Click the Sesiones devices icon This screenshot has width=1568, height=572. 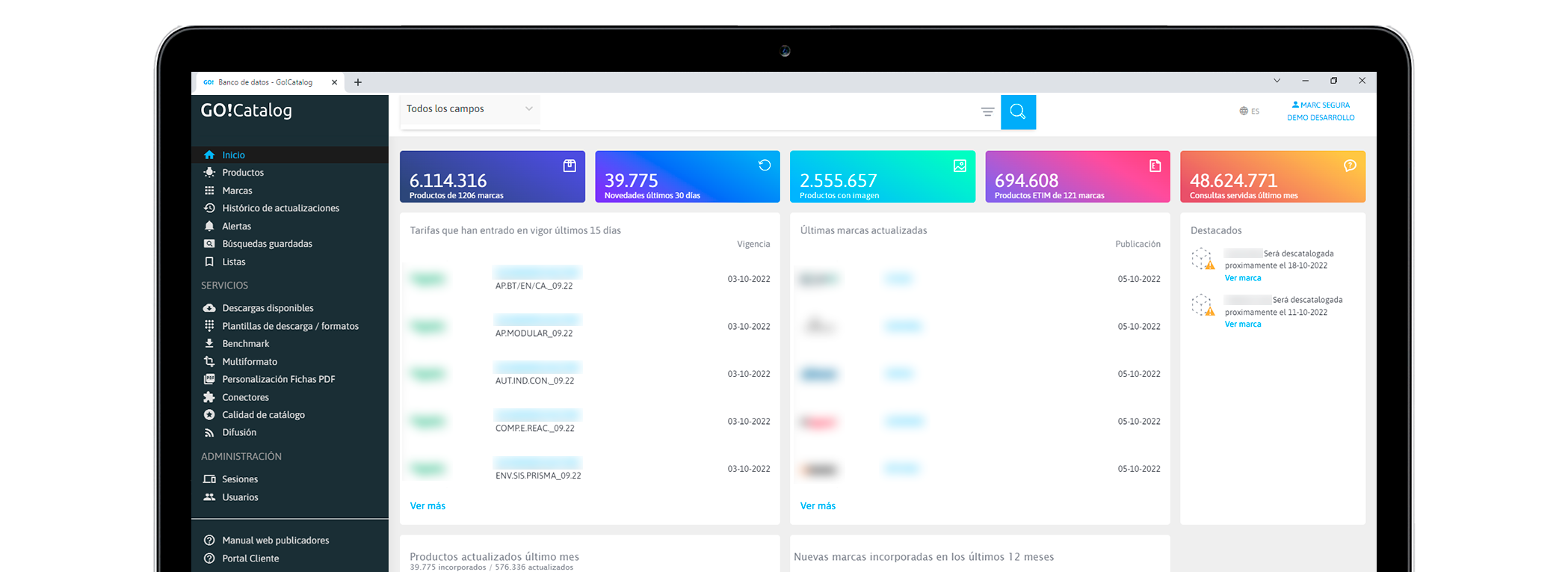pos(209,479)
